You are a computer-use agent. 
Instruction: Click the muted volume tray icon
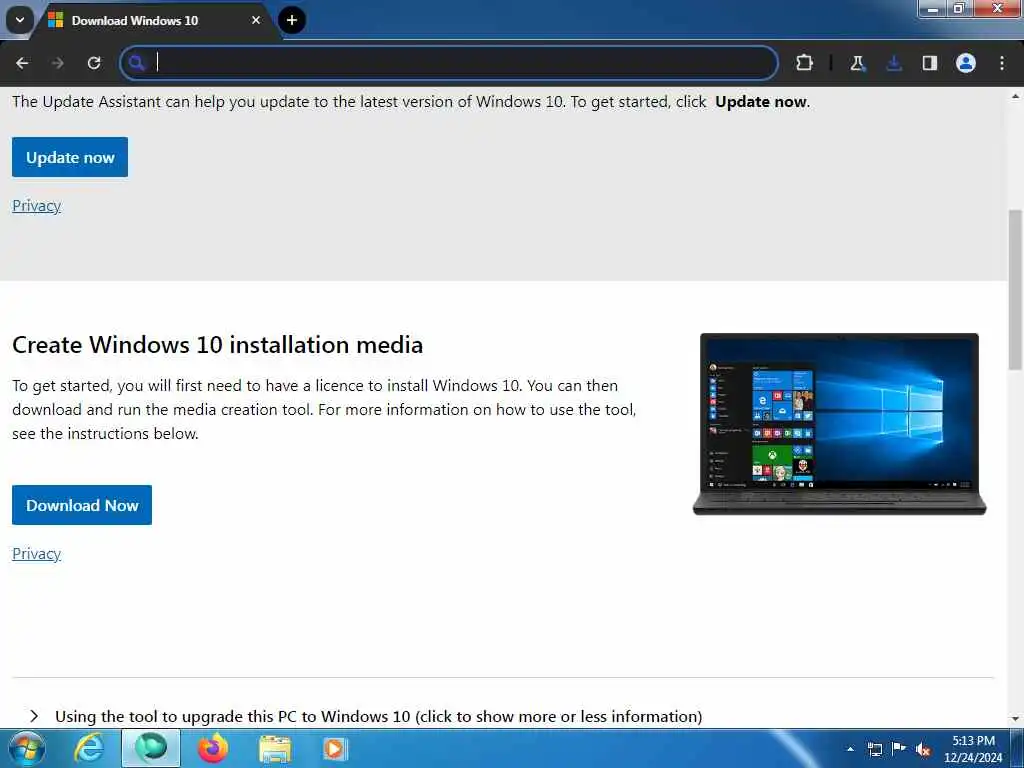click(x=923, y=749)
